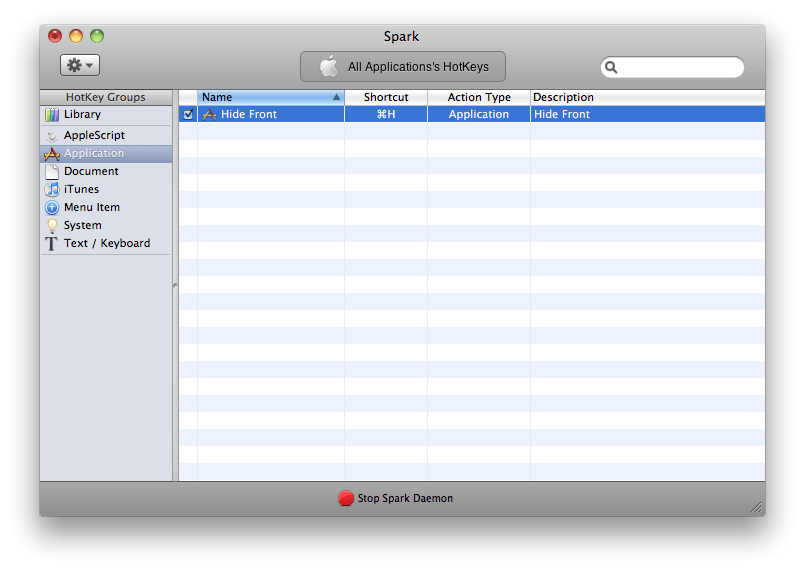Click the window resize grip corner
This screenshot has height=571, width=805.
point(756,507)
